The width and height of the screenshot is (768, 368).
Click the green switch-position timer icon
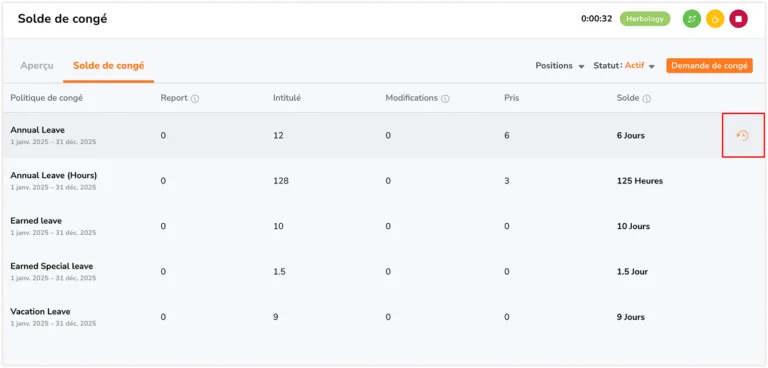pos(692,19)
